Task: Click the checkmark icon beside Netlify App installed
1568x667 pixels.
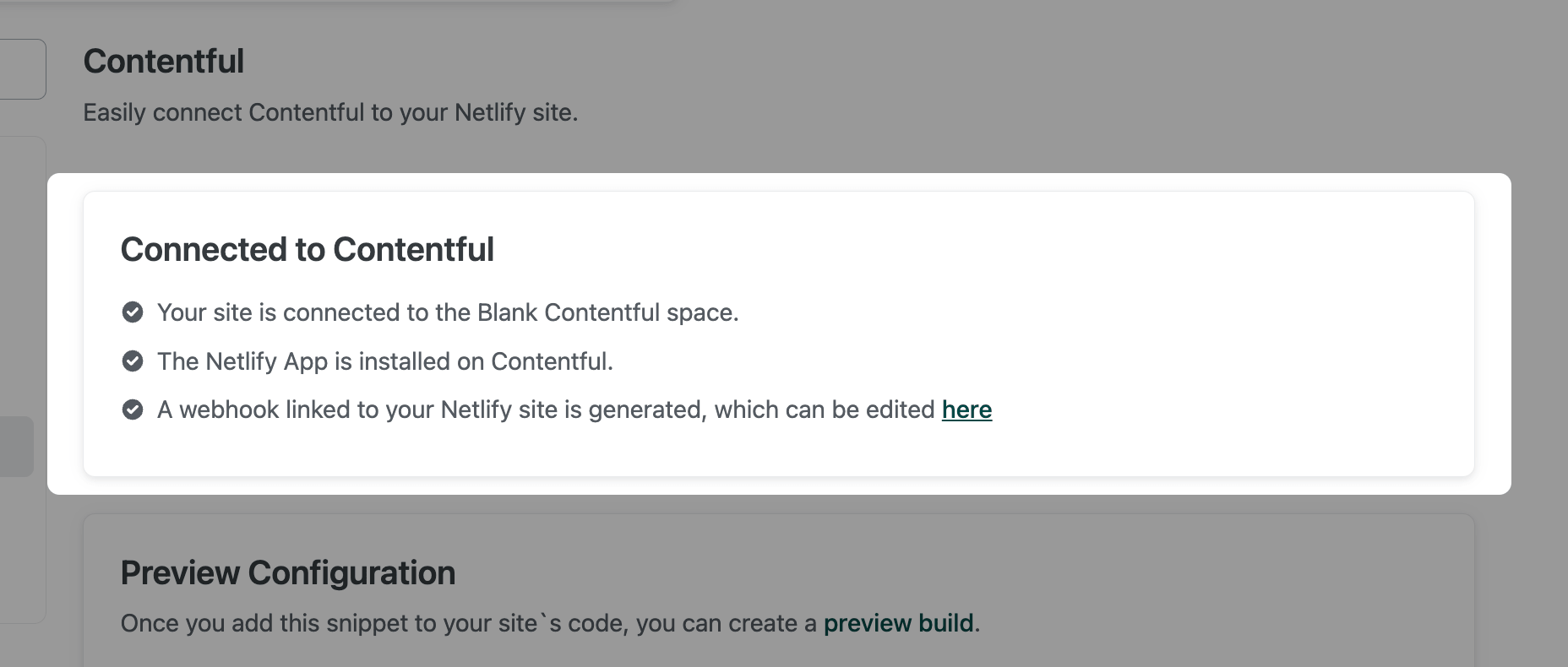Action: (x=133, y=361)
